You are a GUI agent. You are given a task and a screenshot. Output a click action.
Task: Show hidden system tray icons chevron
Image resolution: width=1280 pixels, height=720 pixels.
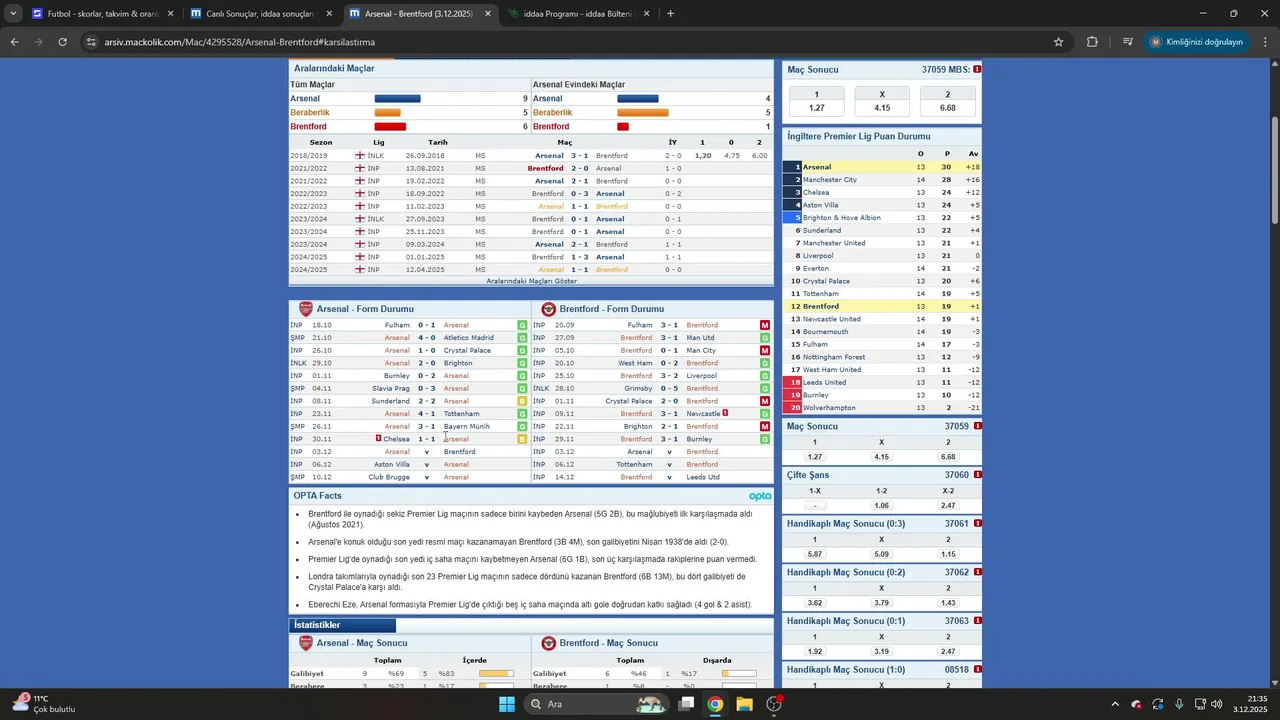[1114, 704]
